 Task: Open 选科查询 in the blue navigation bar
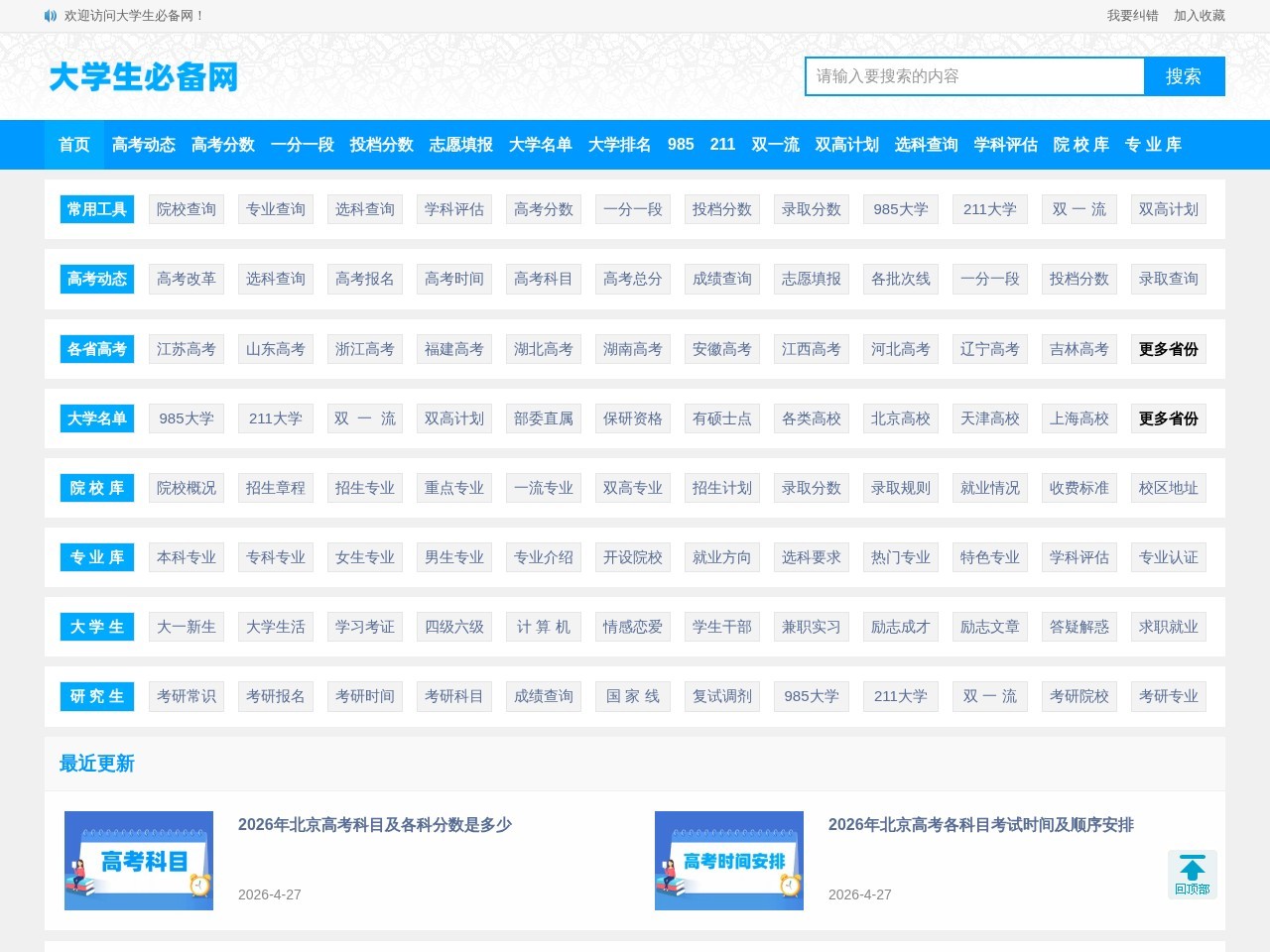pos(927,145)
